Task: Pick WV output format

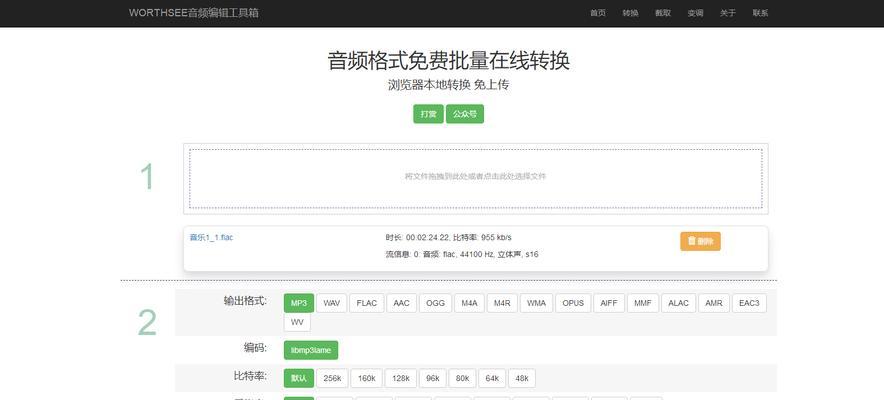Action: click(x=297, y=322)
